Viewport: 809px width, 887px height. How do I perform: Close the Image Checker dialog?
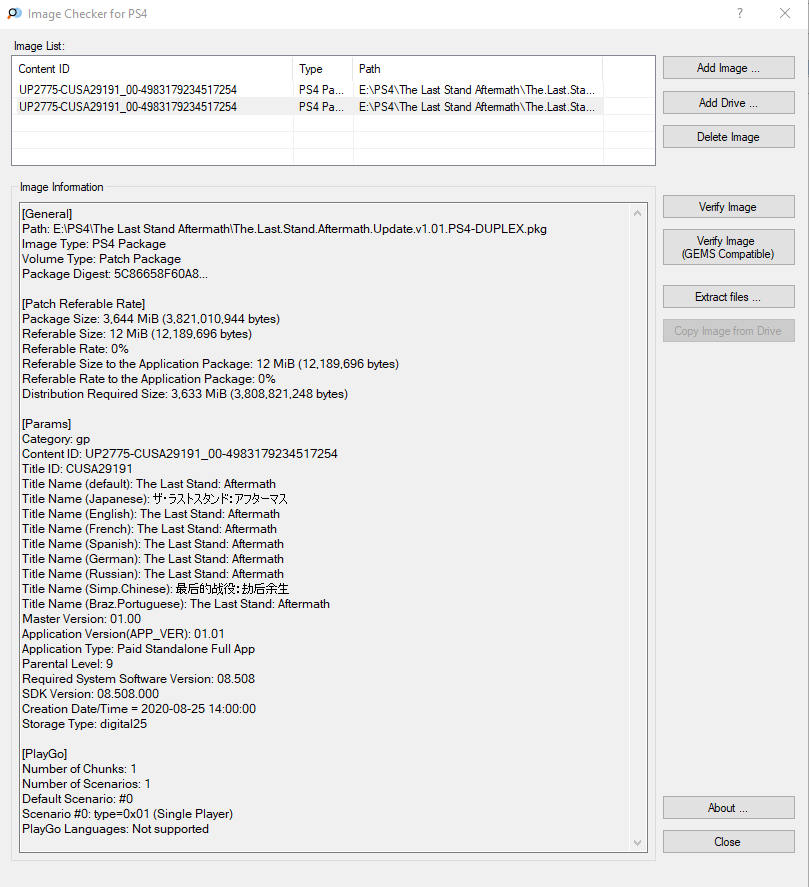click(729, 842)
